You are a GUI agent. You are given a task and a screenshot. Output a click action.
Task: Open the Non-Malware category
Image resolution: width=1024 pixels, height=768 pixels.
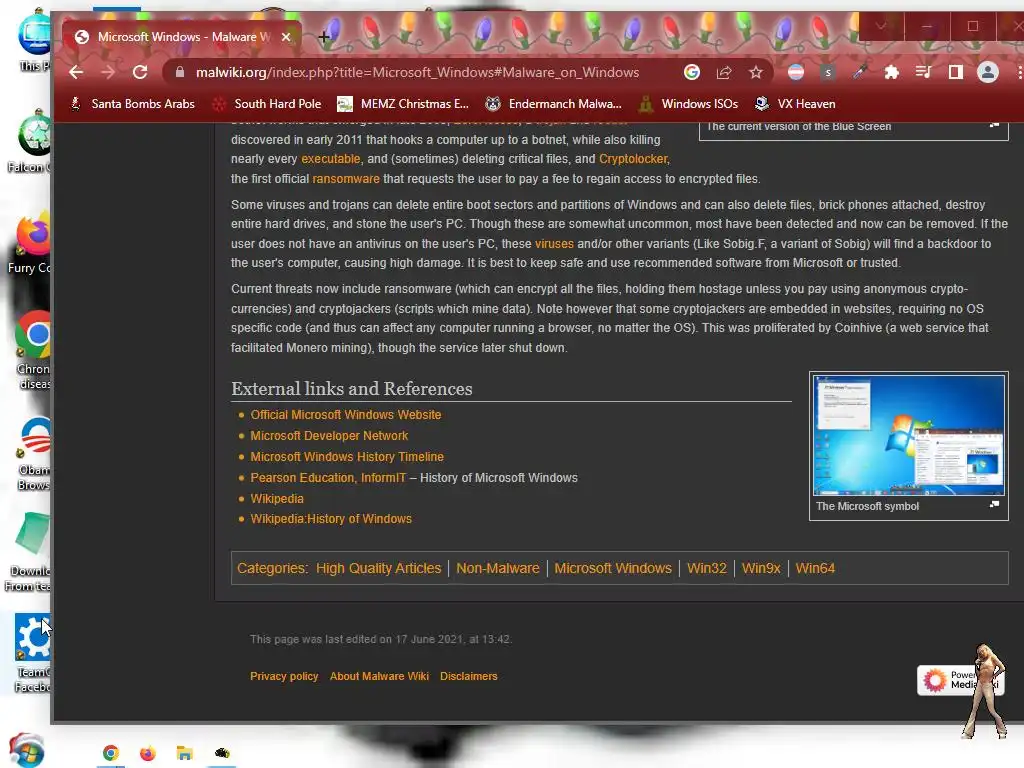click(x=498, y=568)
